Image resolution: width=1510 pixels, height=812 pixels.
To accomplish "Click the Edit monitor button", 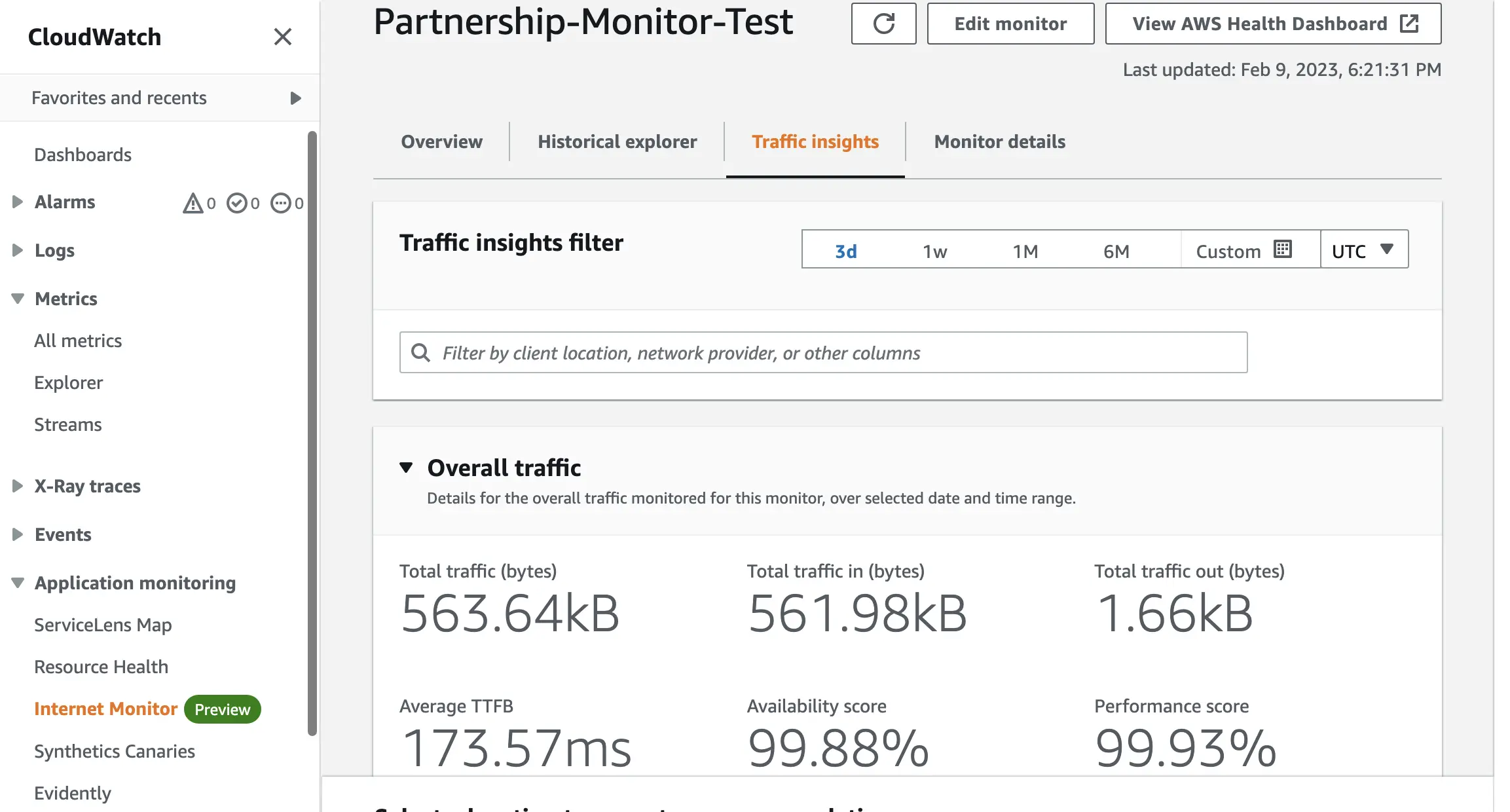I will click(x=1010, y=23).
